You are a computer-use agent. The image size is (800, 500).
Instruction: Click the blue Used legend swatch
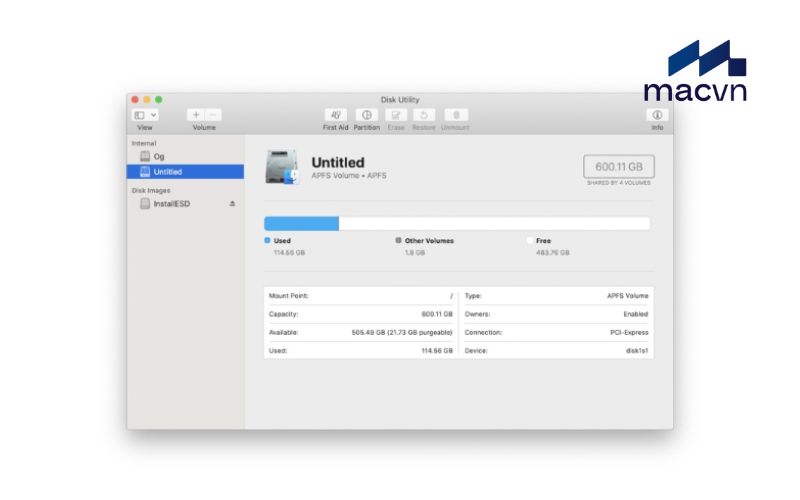coord(267,240)
